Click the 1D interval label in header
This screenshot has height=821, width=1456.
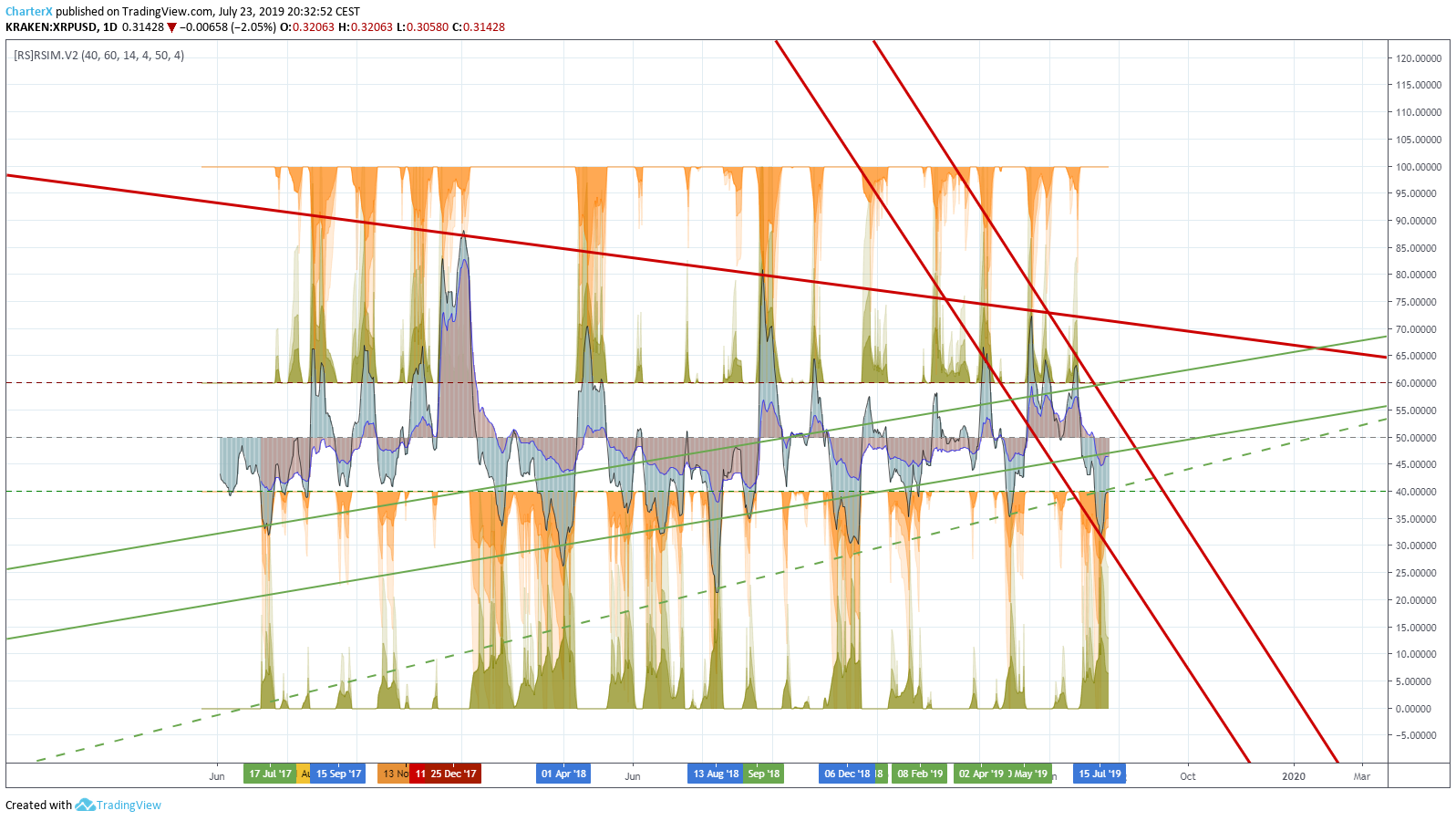[109, 27]
